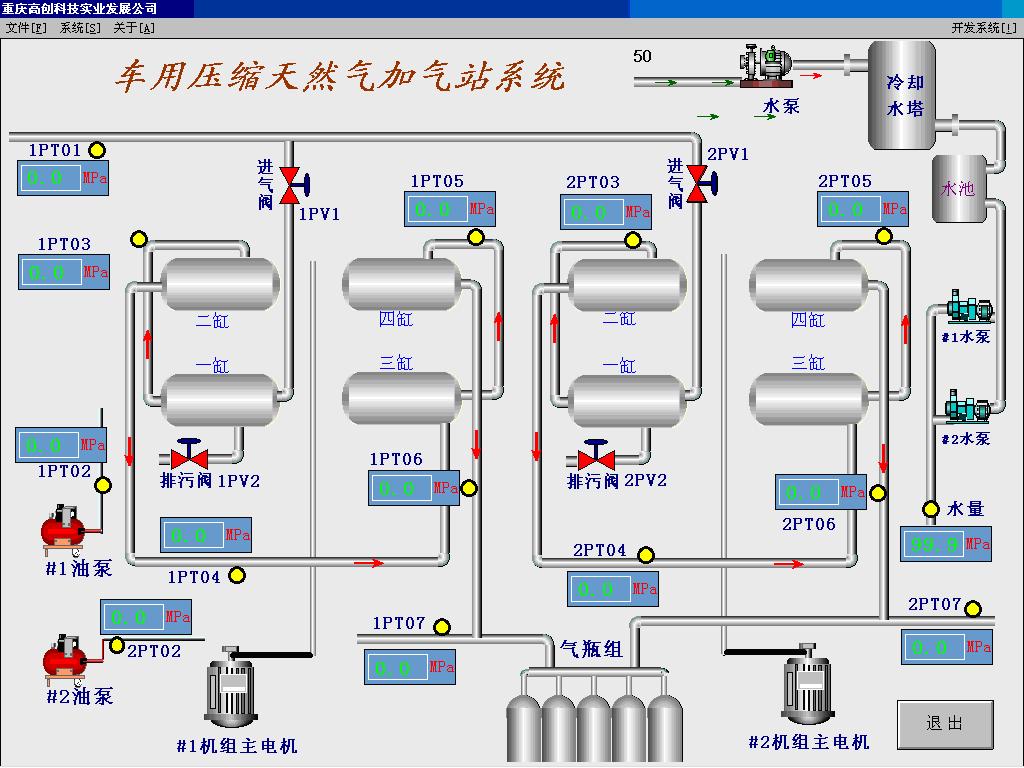
Task: Click the left unit 四缸 cylinder
Action: (402, 284)
